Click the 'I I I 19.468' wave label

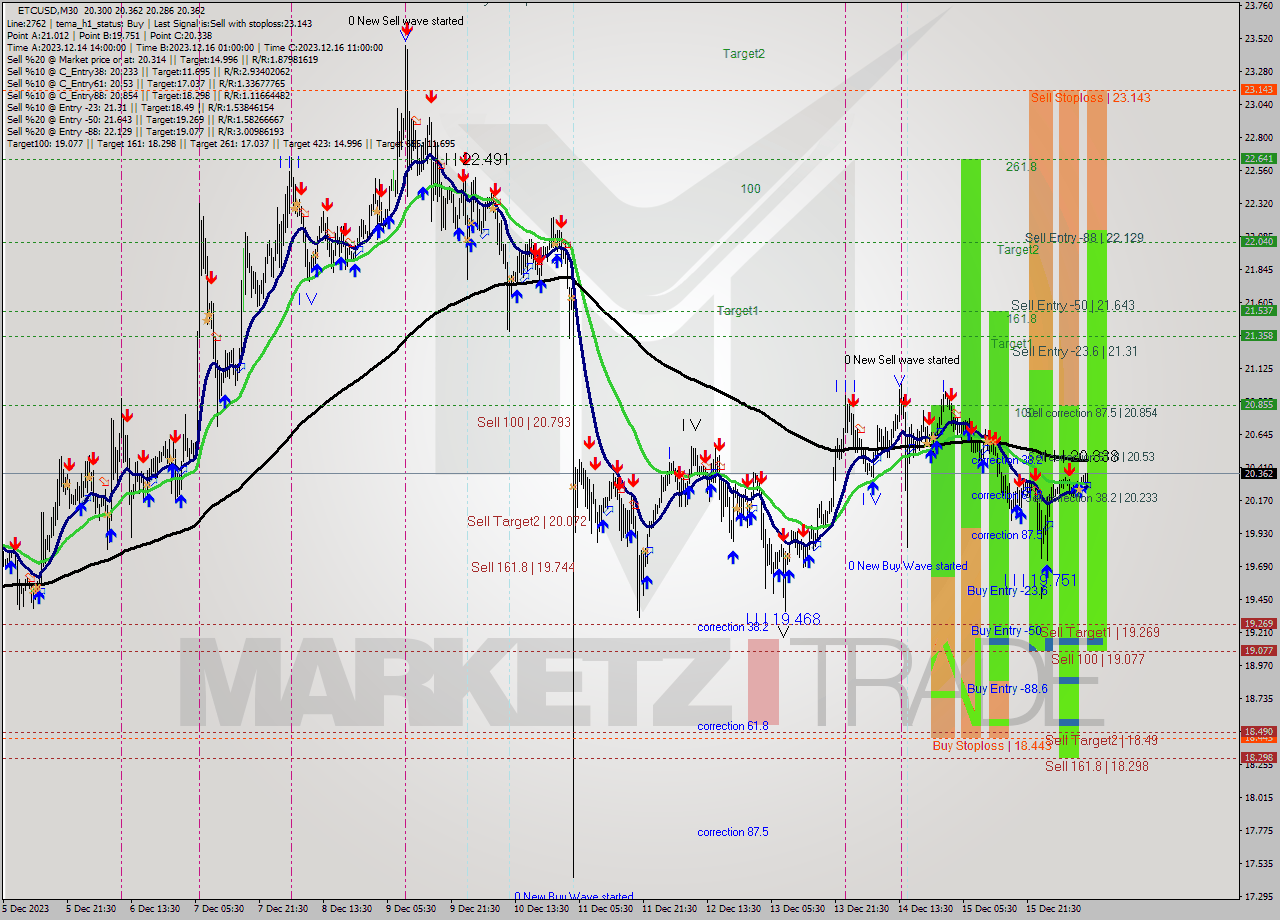point(783,620)
